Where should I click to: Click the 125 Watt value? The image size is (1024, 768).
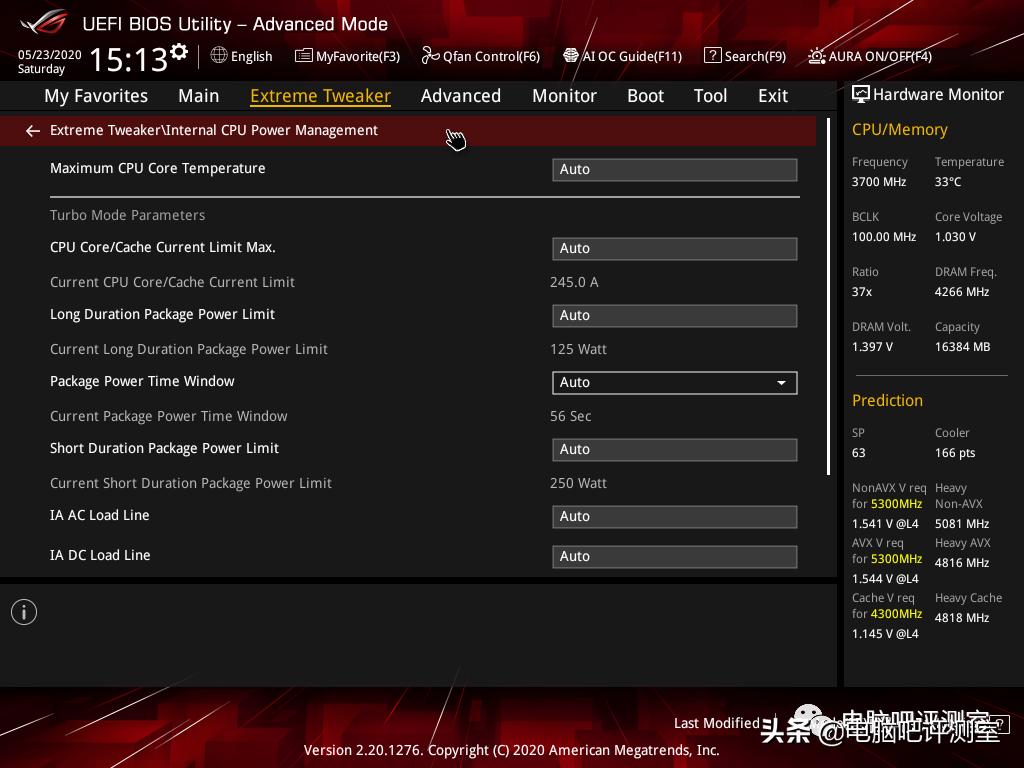click(578, 349)
